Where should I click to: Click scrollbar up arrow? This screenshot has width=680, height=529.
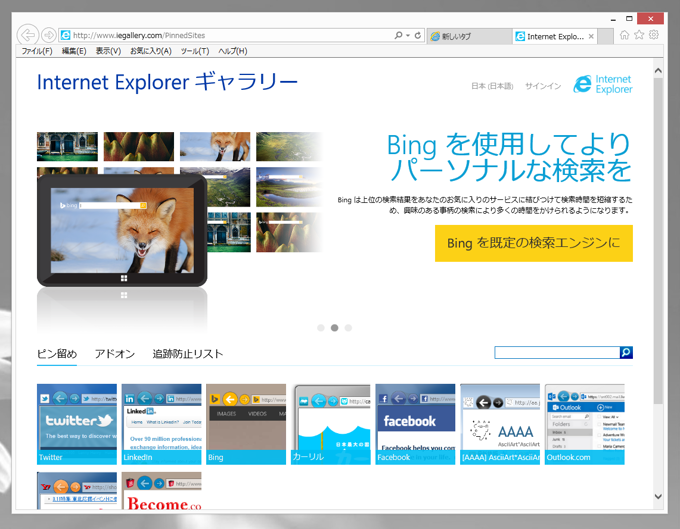(658, 71)
